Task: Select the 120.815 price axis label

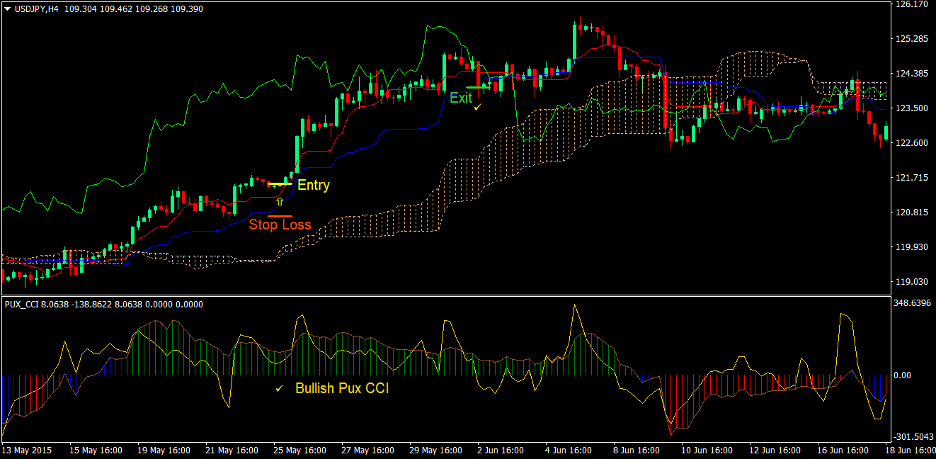Action: (910, 213)
